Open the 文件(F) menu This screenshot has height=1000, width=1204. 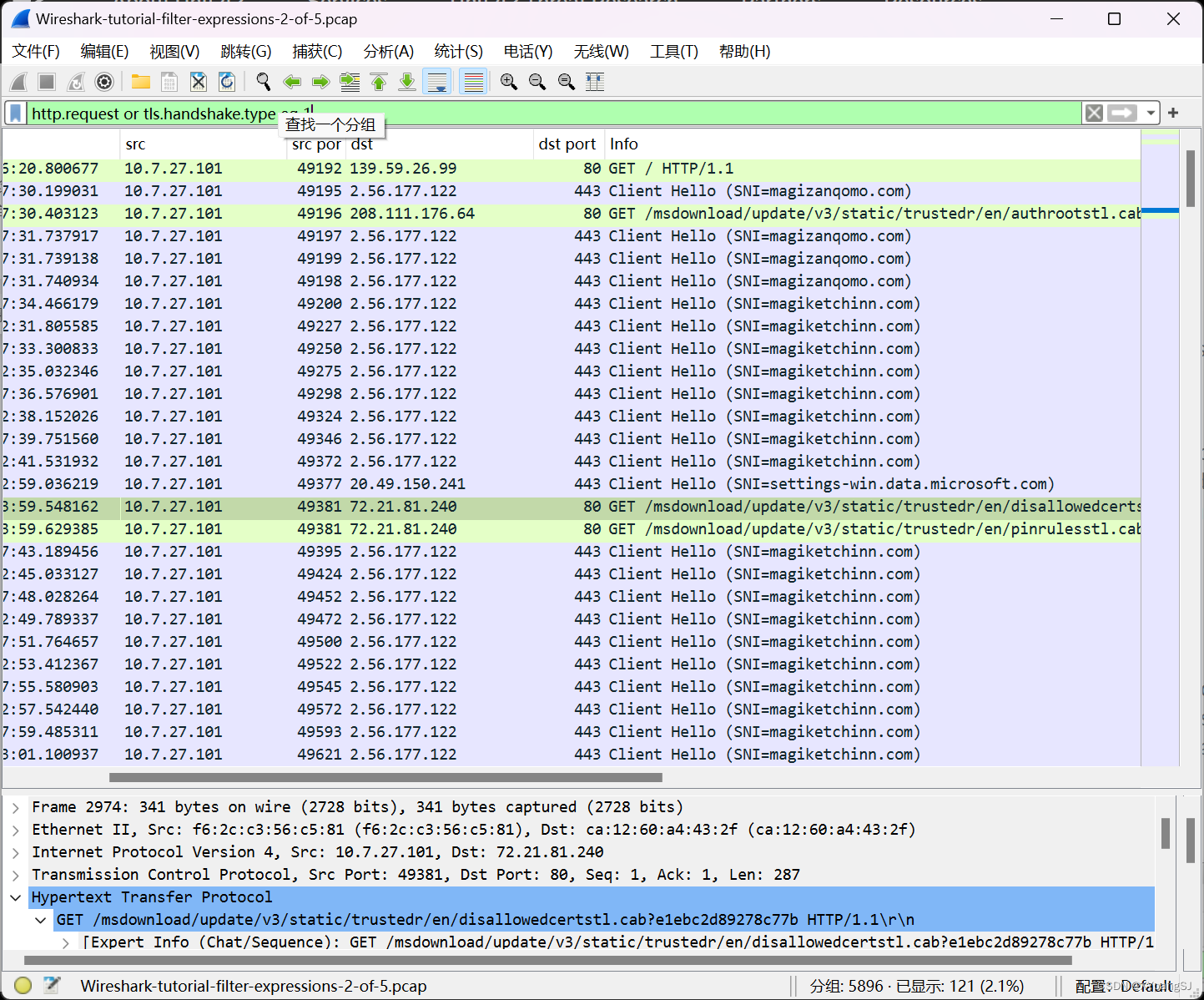(x=36, y=52)
